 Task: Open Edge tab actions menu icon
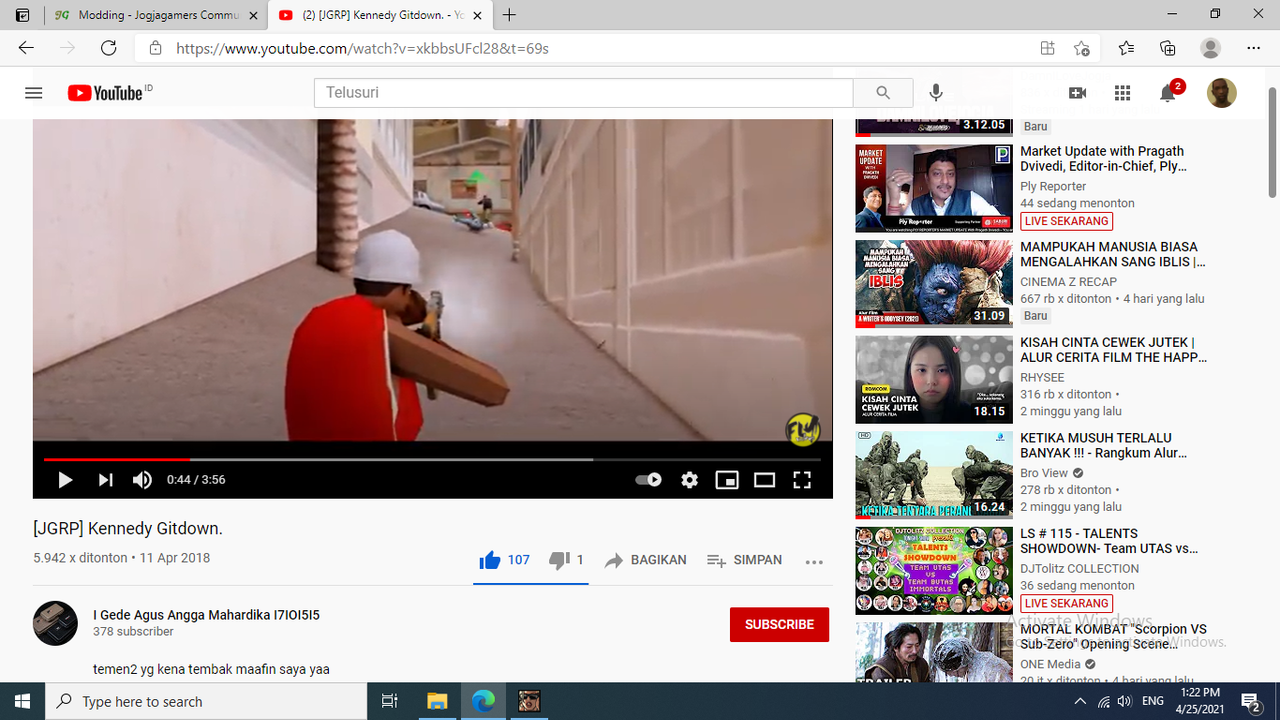[x=23, y=15]
